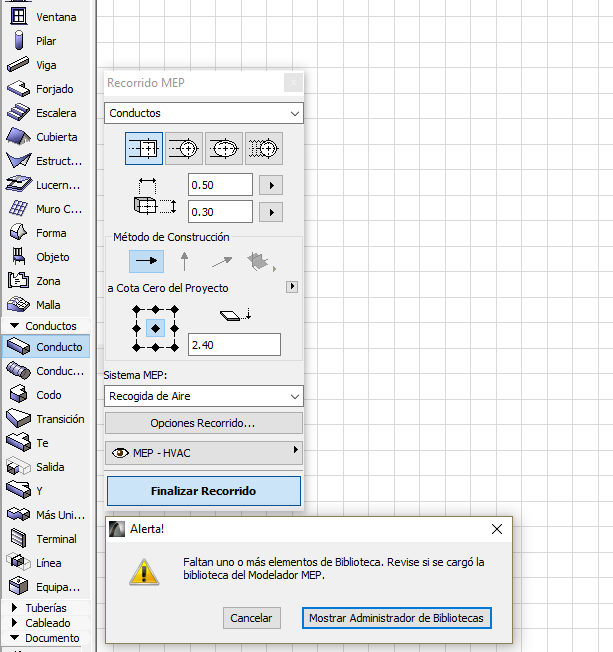The width and height of the screenshot is (613, 652).
Task: Select the Malla tool
Action: point(46,305)
